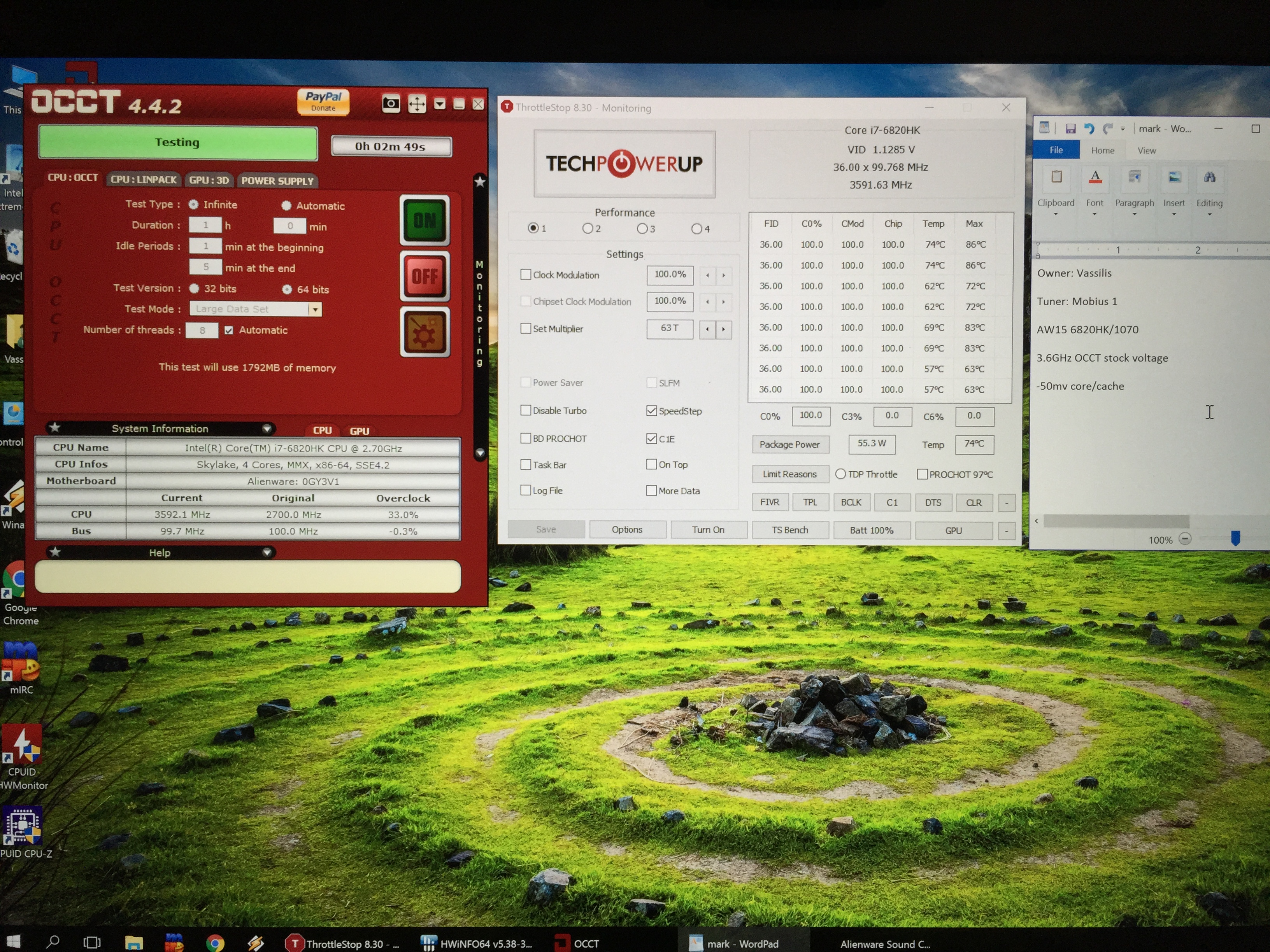Stop the test with the red OFF button
This screenshot has height=952, width=1270.
425,276
